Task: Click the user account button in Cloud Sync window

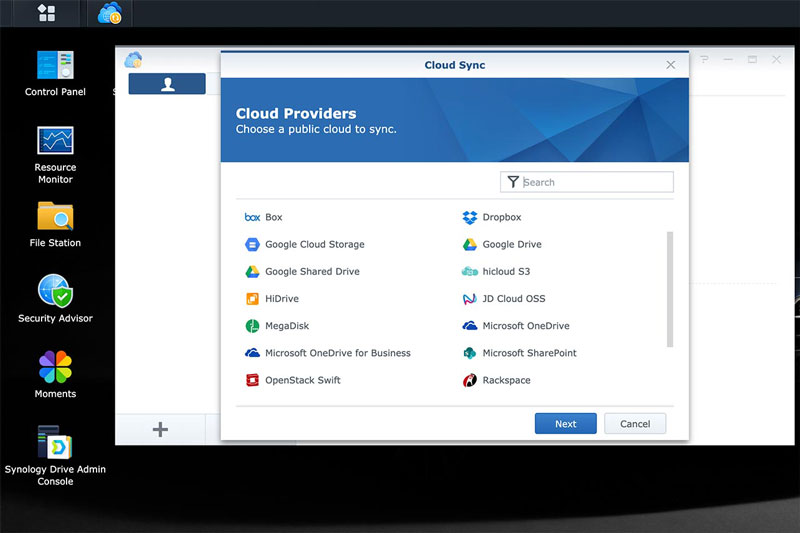Action: (x=167, y=84)
